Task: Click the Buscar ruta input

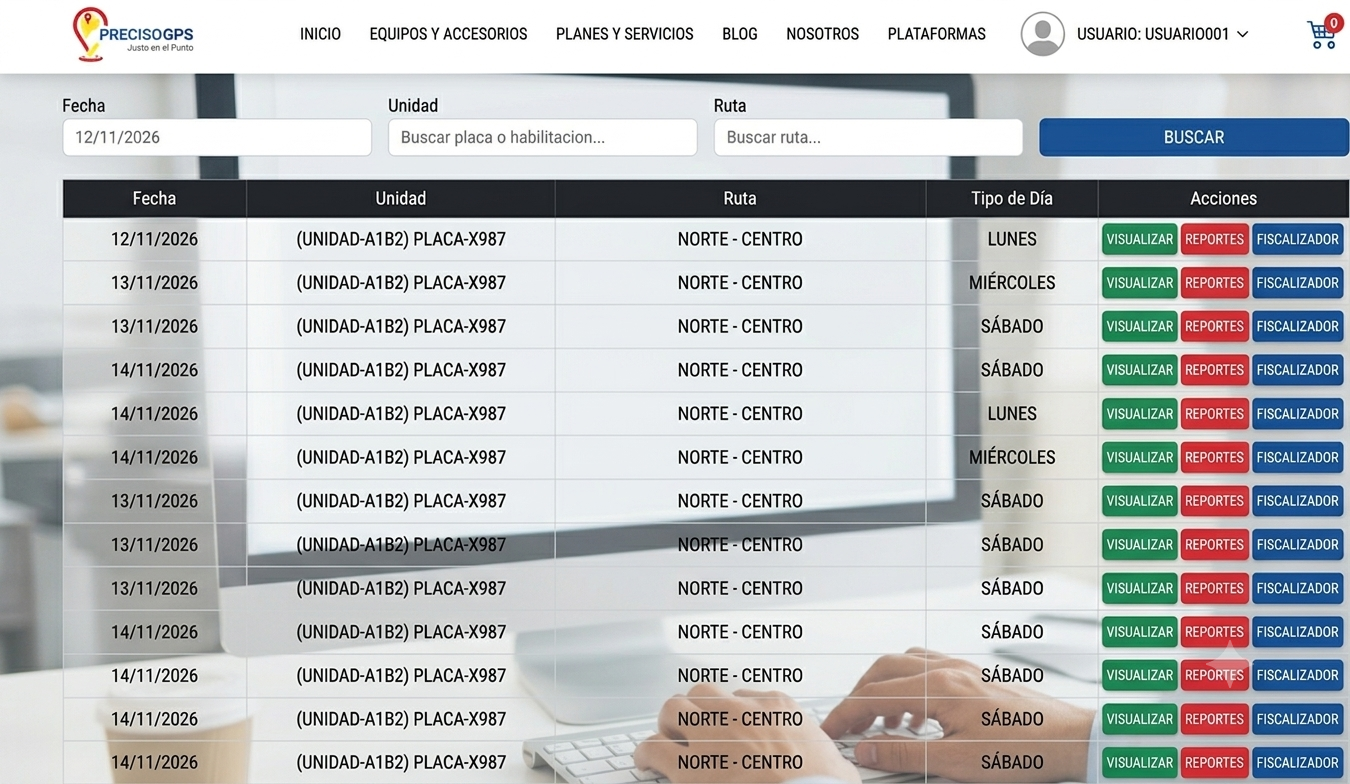Action: click(868, 137)
